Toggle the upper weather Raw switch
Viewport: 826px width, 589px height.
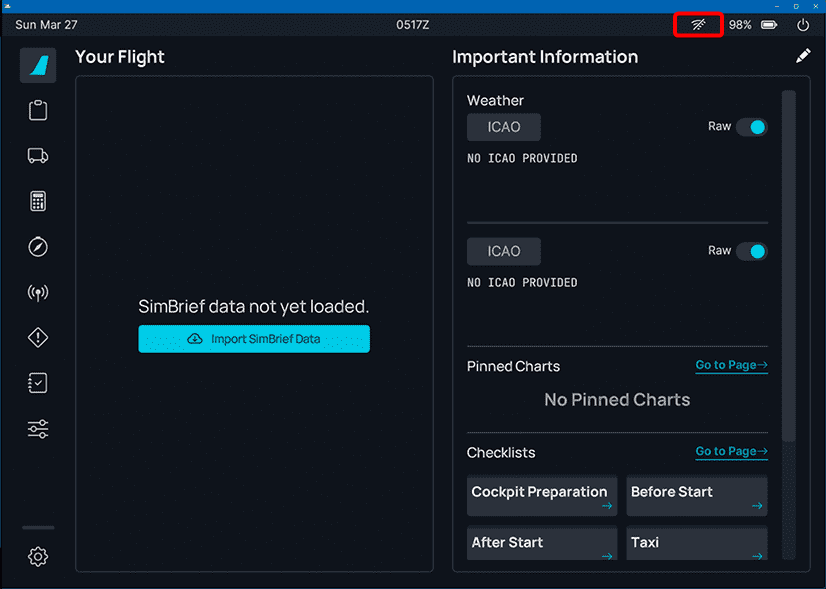(x=751, y=127)
